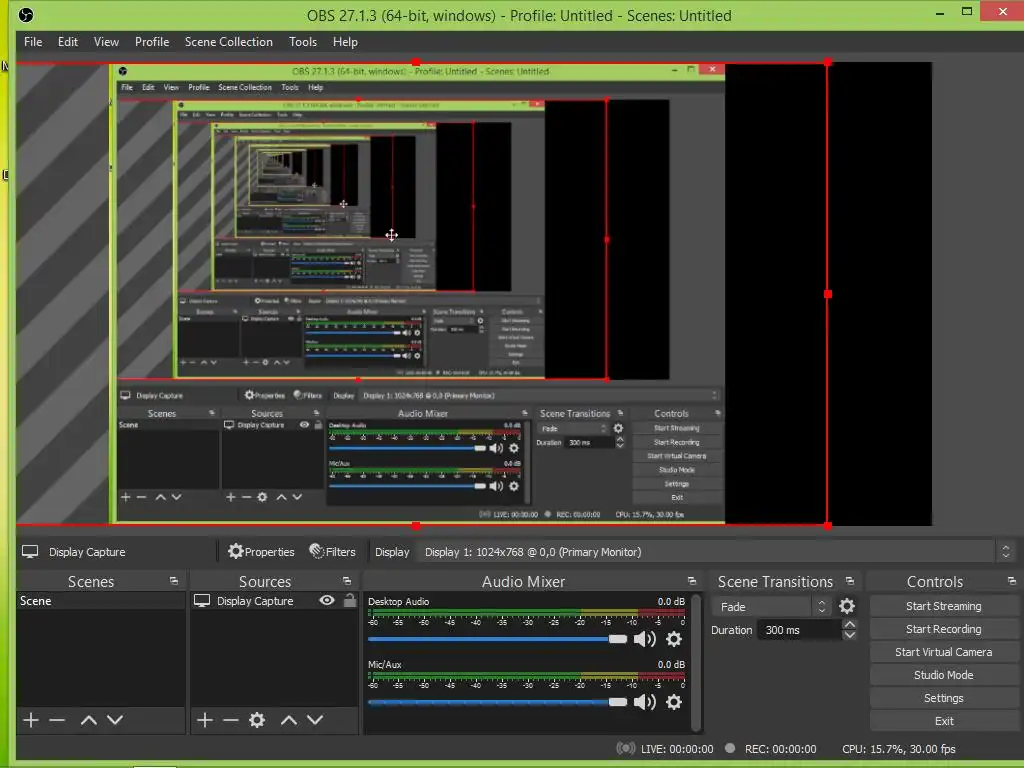
Task: Remove the selected scene with the minus icon
Action: (57, 720)
